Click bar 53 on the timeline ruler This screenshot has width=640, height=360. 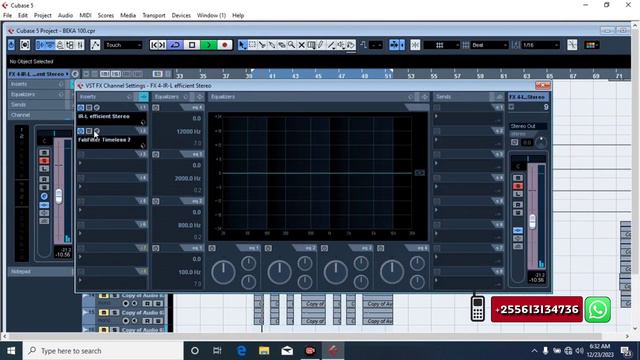[x=411, y=76]
